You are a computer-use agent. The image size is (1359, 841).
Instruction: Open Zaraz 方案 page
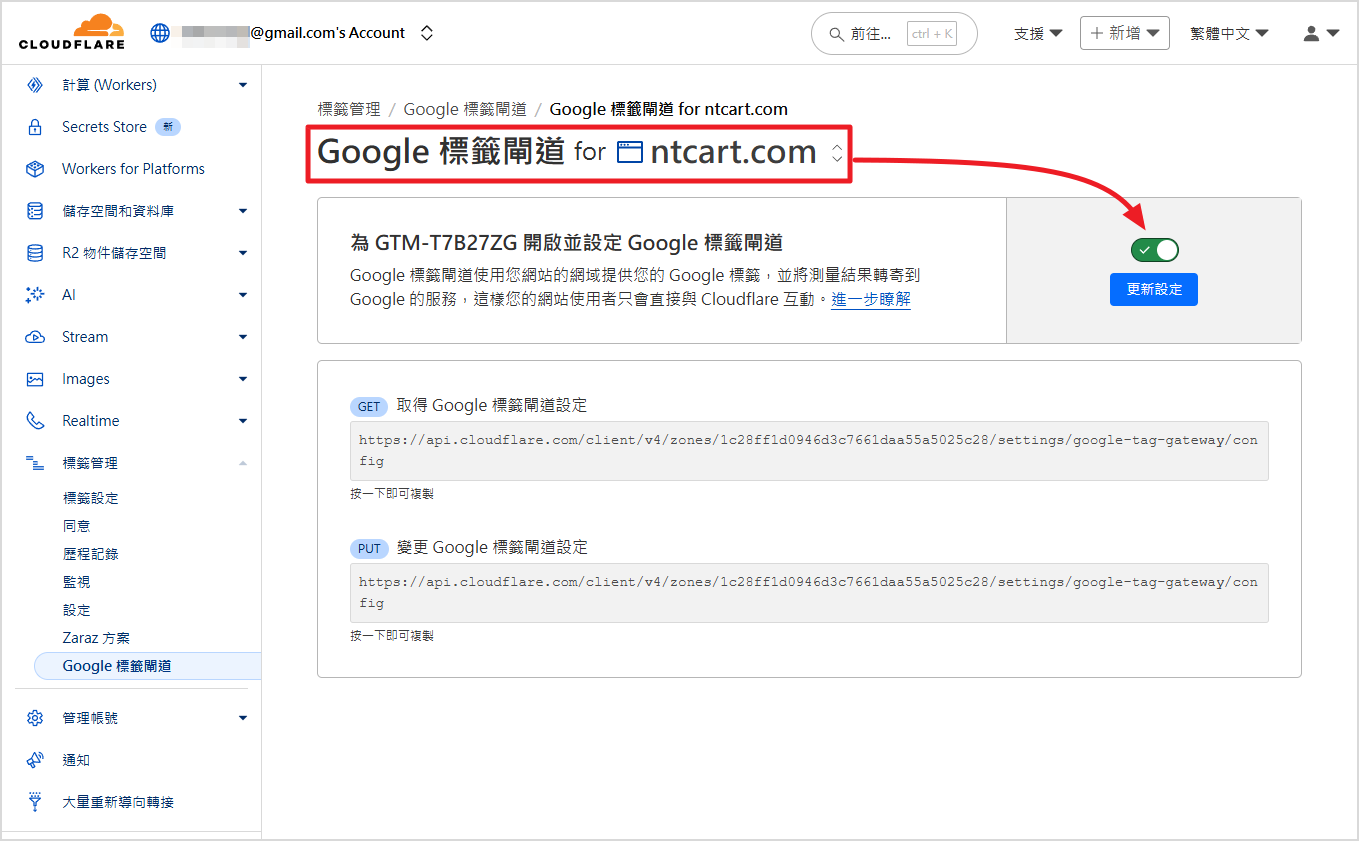[x=96, y=638]
